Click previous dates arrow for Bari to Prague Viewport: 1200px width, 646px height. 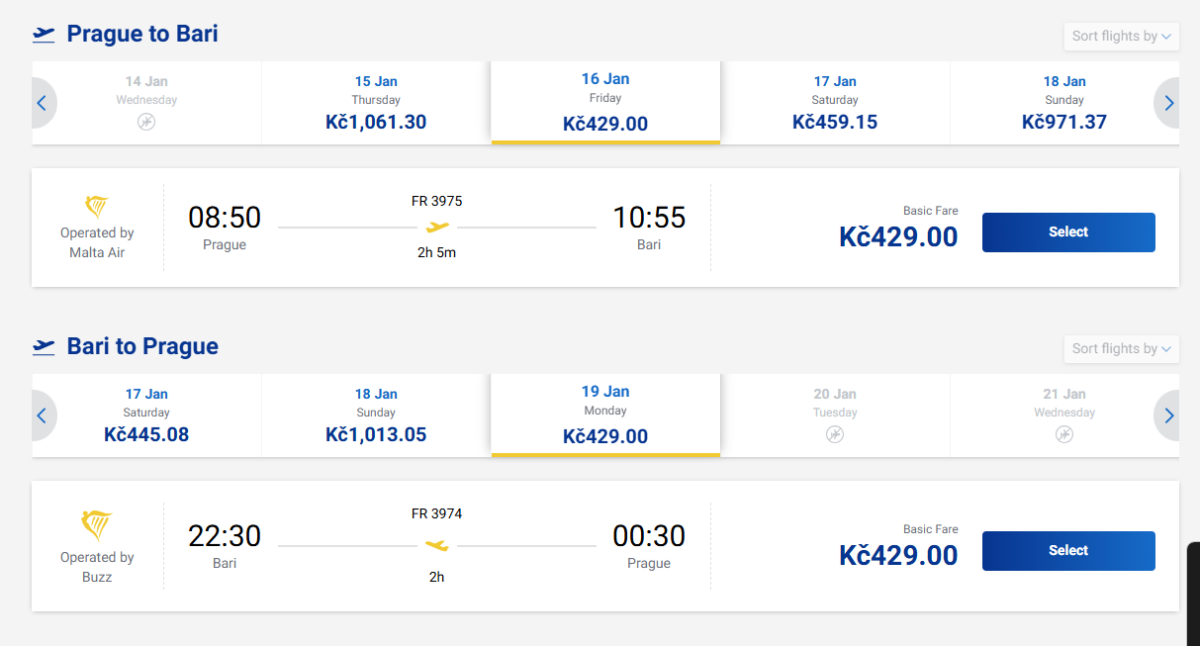[x=42, y=416]
